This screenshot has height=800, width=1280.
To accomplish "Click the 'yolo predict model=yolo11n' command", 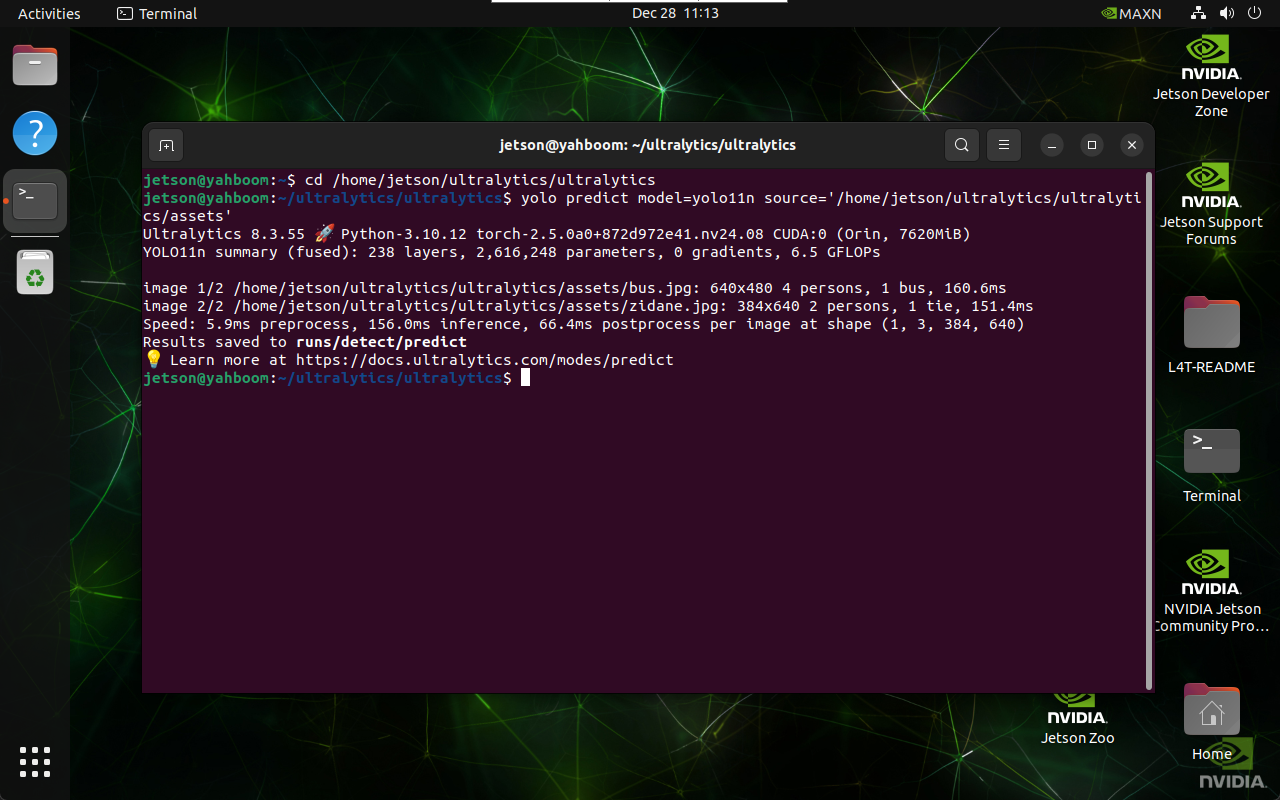I will pyautogui.click(x=641, y=207).
